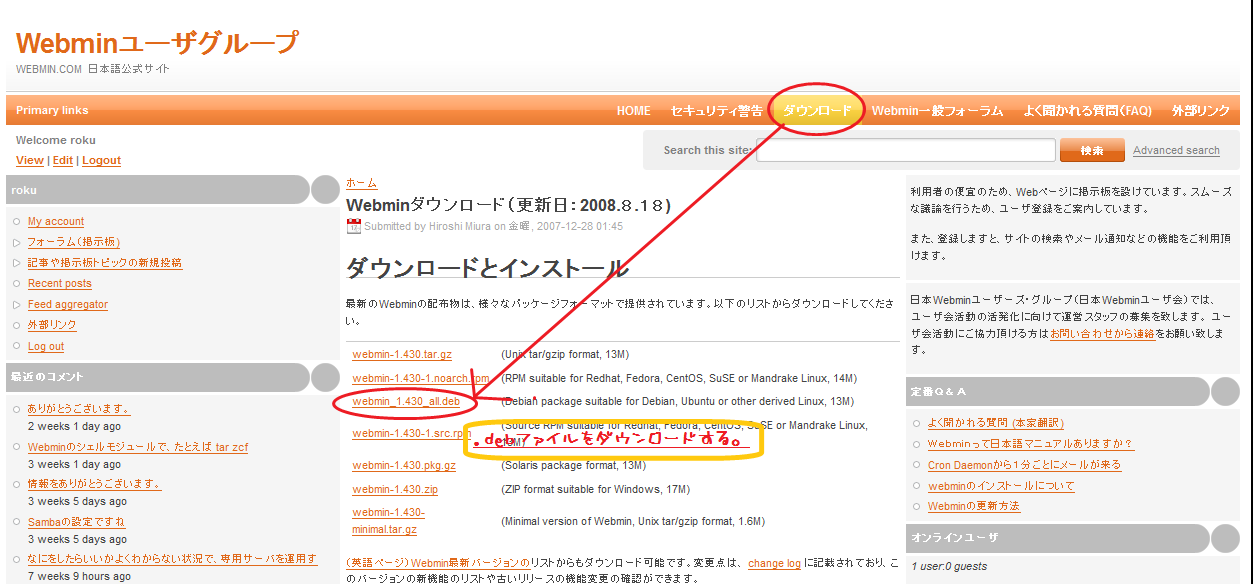Download webmin-1.430-1.src.rpm source package
Screen dimensions: 1254x584
click(411, 434)
